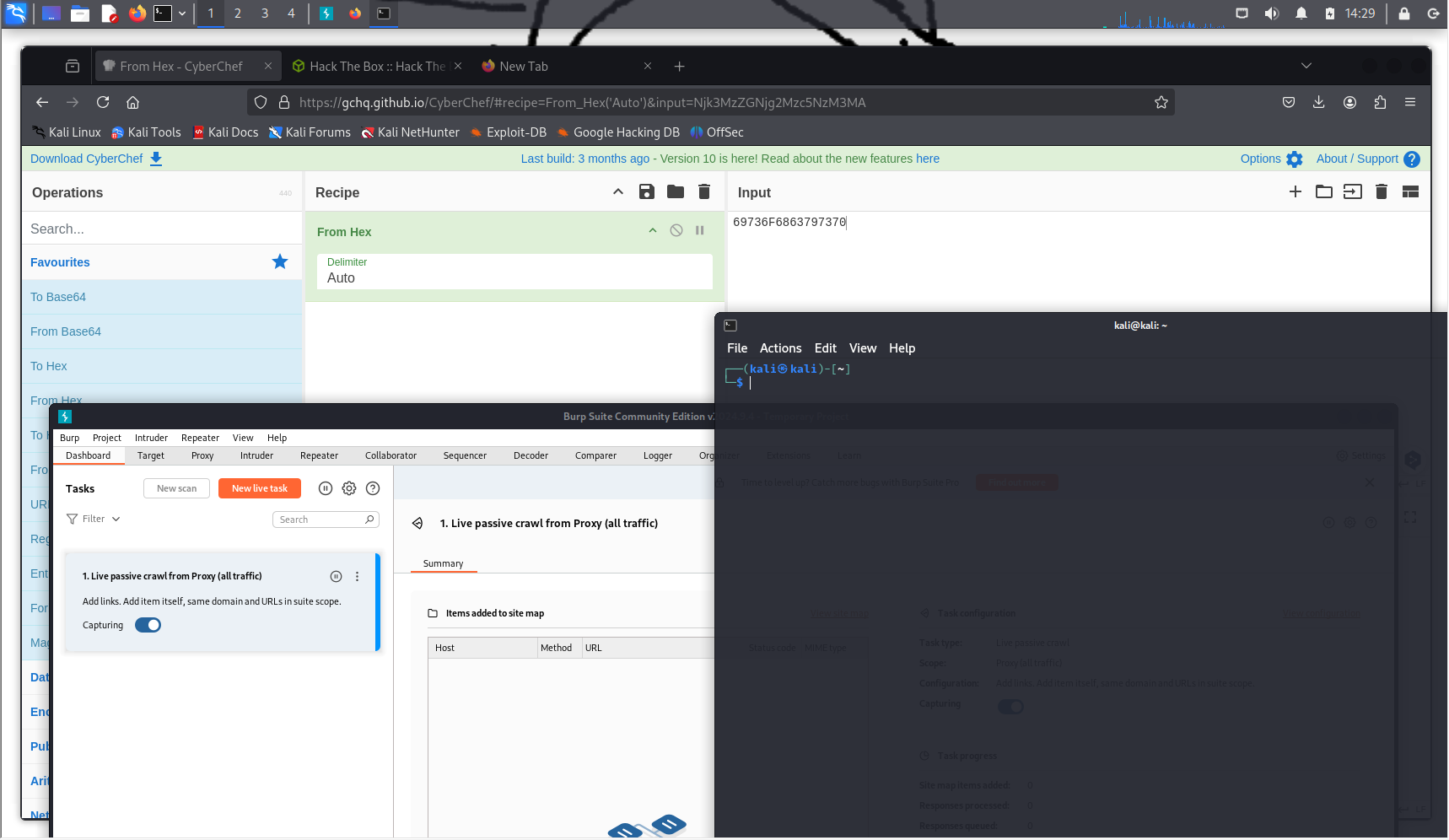Viewport: 1449px width, 840px height.
Task: Select the To Hex operation
Action: click(x=162, y=366)
